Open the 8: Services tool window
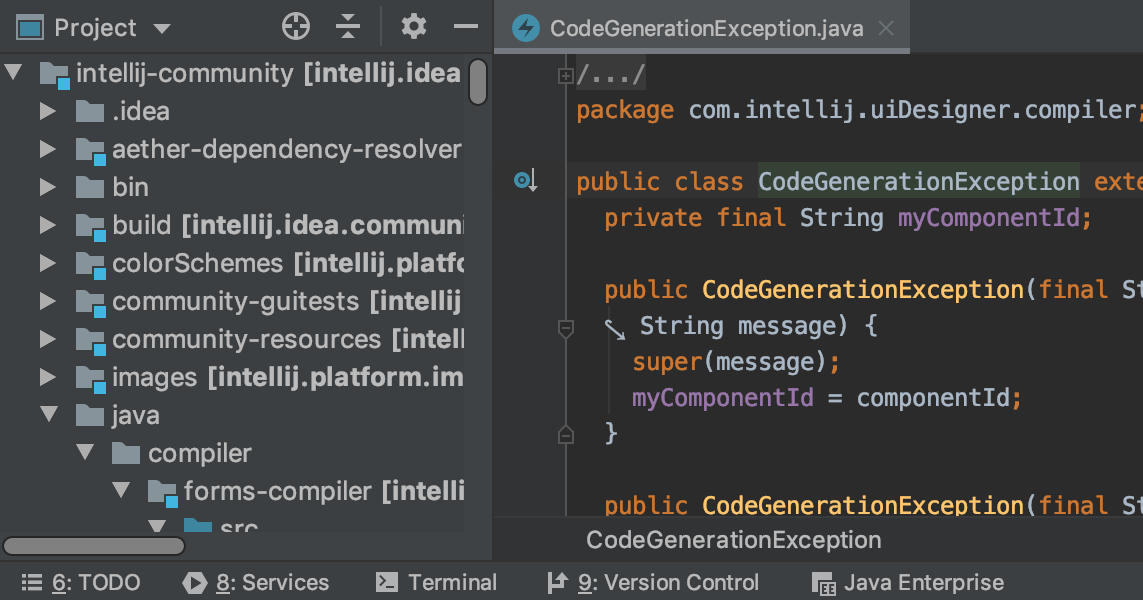This screenshot has width=1143, height=600. point(255,583)
